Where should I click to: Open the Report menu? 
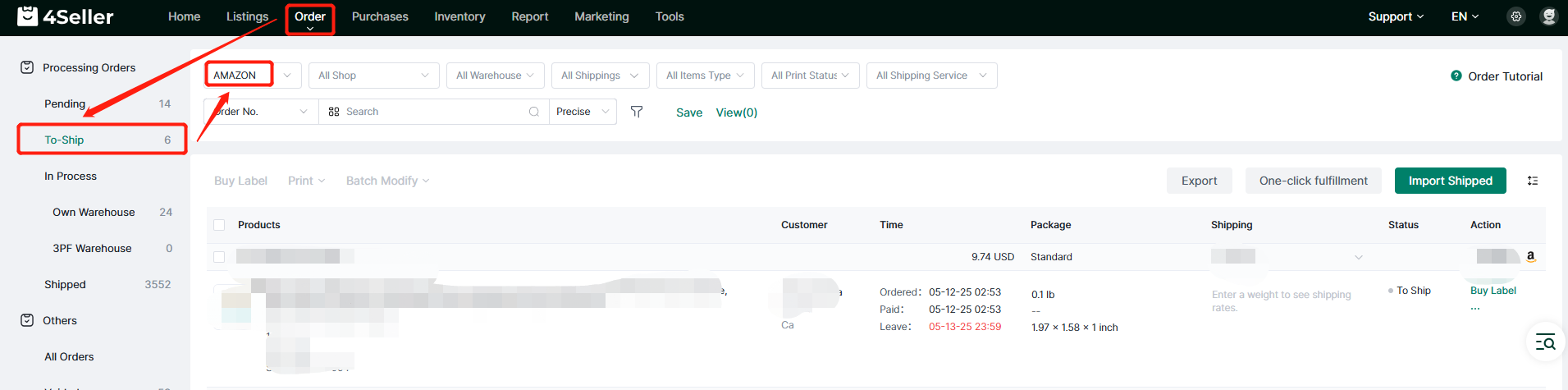click(x=530, y=16)
